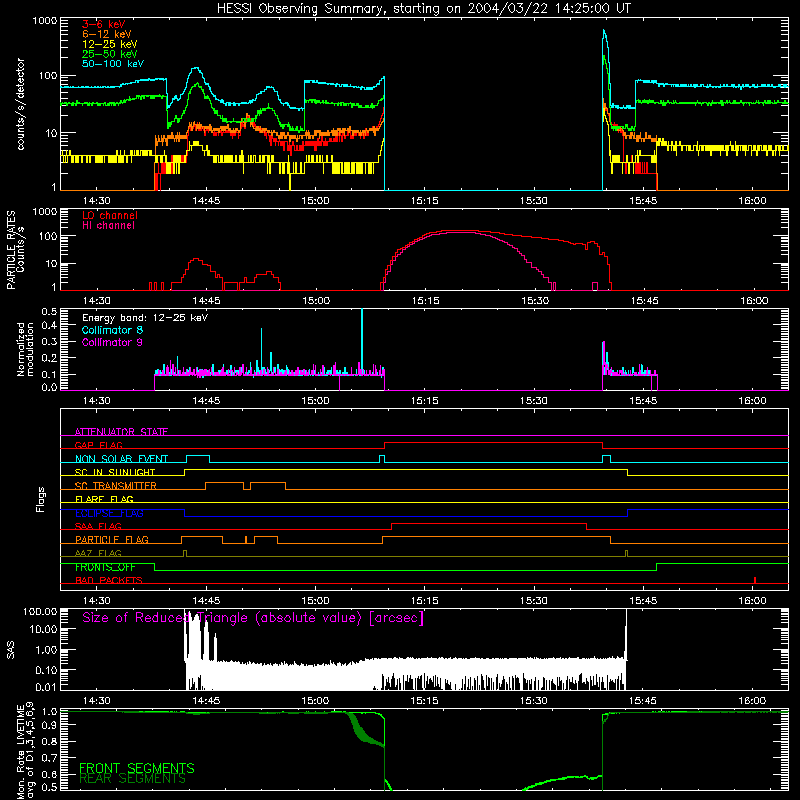This screenshot has height=800, width=800.
Task: Click the 0.5 y-axis value on modulation panel
Action: (48, 312)
